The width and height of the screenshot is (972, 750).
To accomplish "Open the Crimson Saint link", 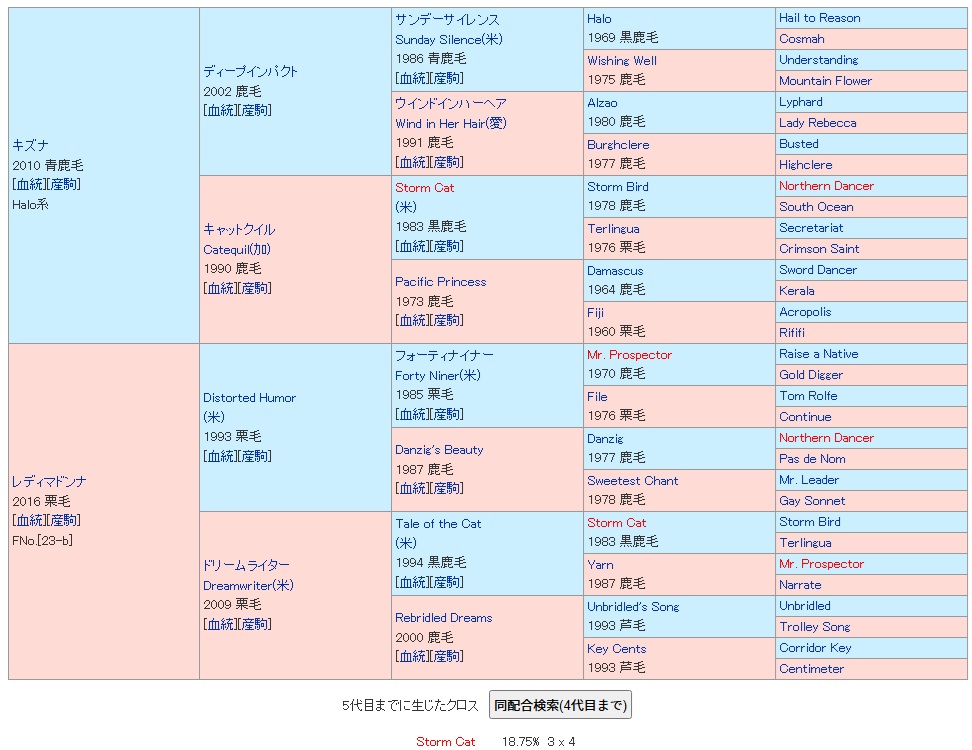I will point(819,249).
